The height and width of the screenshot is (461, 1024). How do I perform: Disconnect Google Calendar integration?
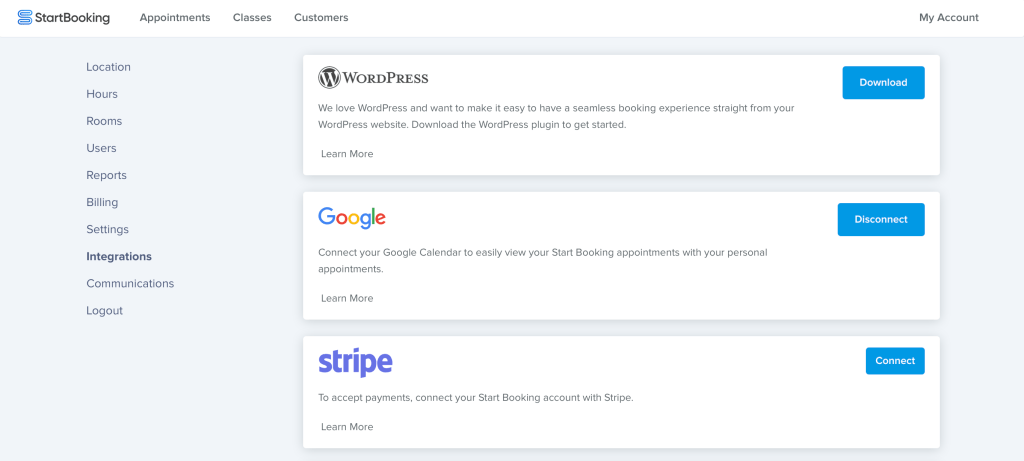click(881, 219)
